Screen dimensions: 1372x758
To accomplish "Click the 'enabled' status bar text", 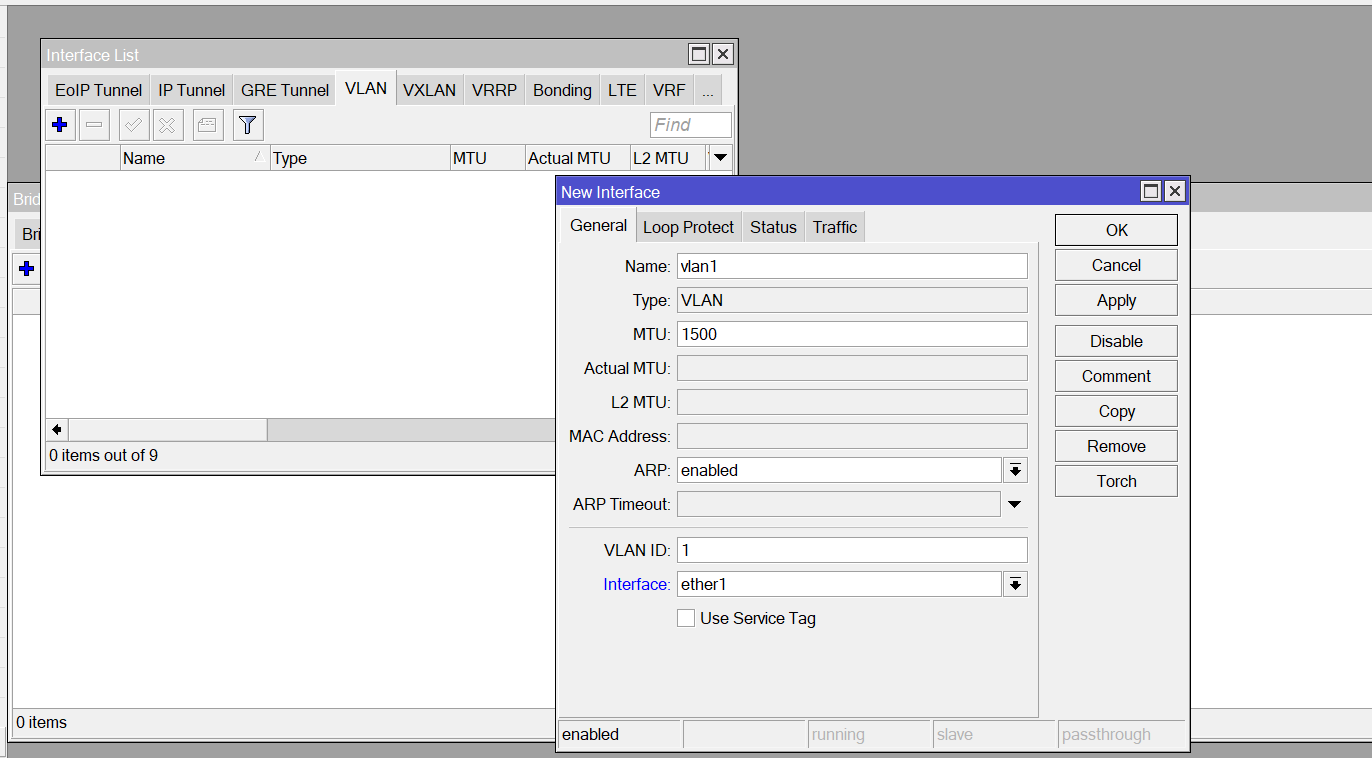I will [x=591, y=734].
